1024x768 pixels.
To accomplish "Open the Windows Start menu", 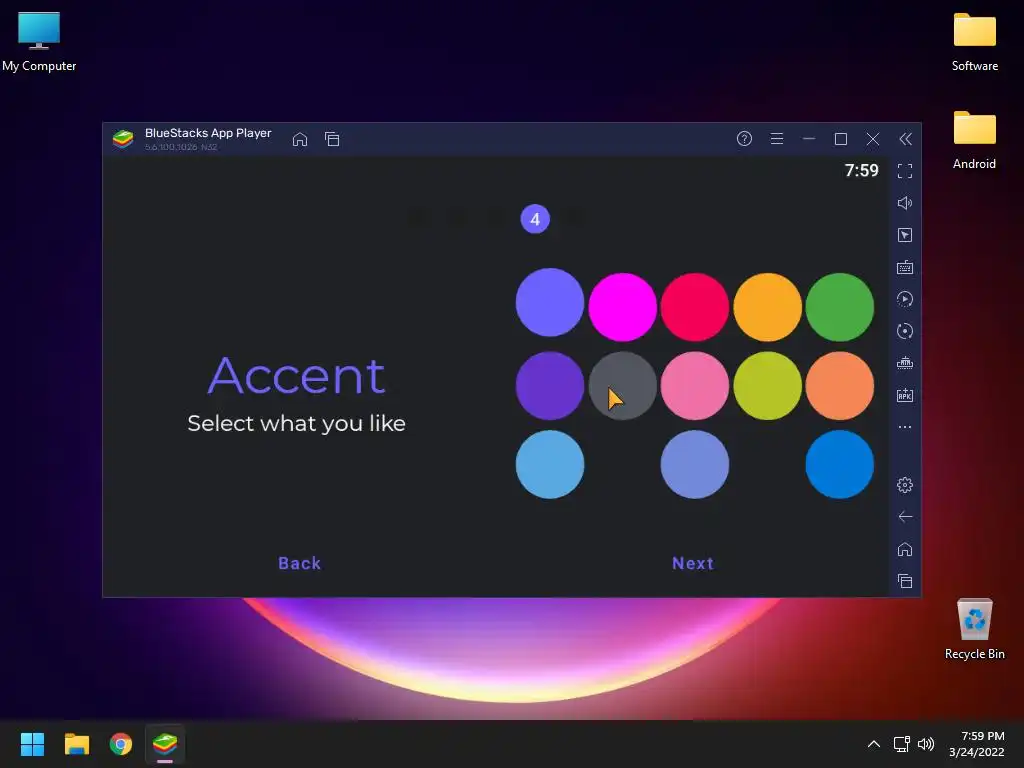I will (32, 744).
